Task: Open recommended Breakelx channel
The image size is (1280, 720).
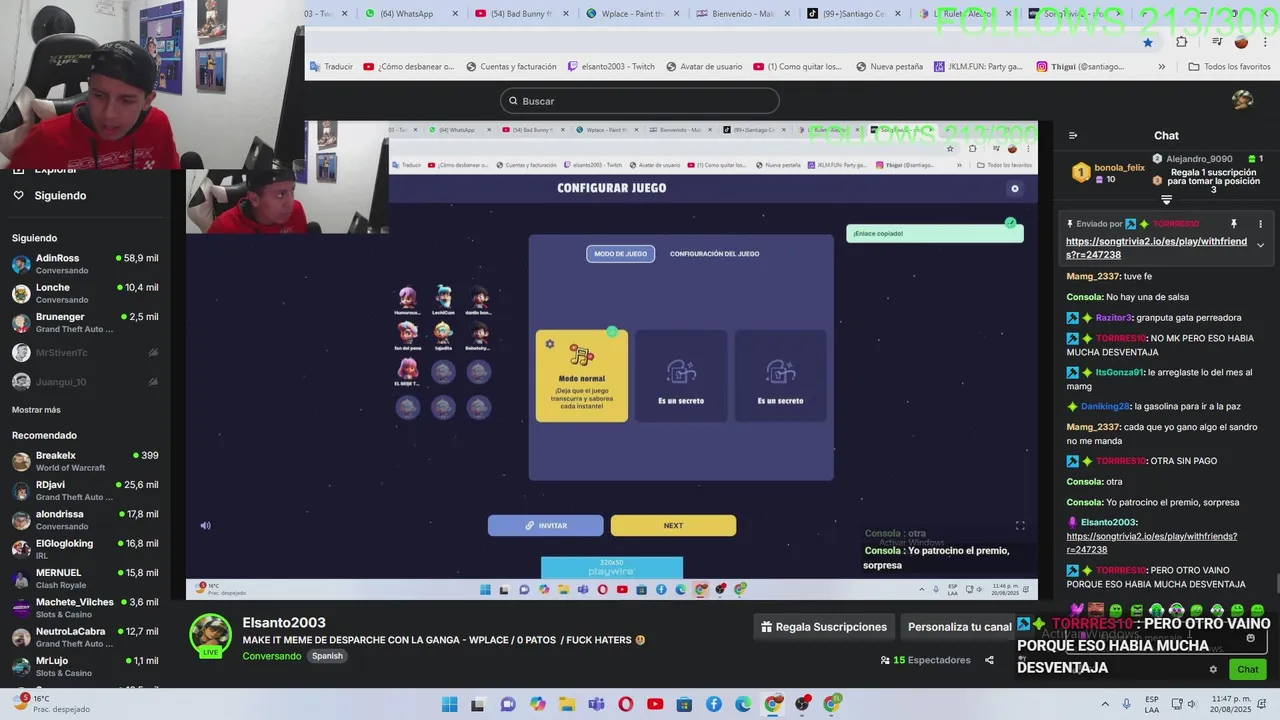Action: pyautogui.click(x=85, y=461)
